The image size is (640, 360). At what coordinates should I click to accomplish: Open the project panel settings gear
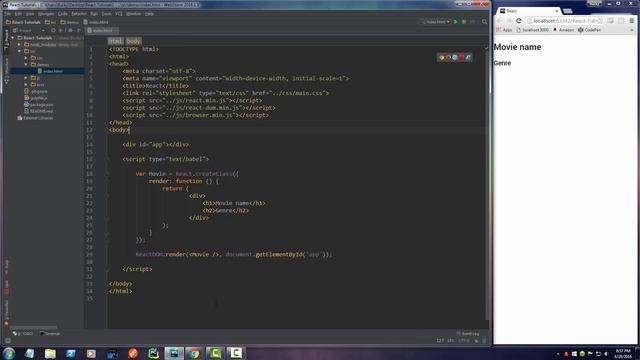coord(70,31)
